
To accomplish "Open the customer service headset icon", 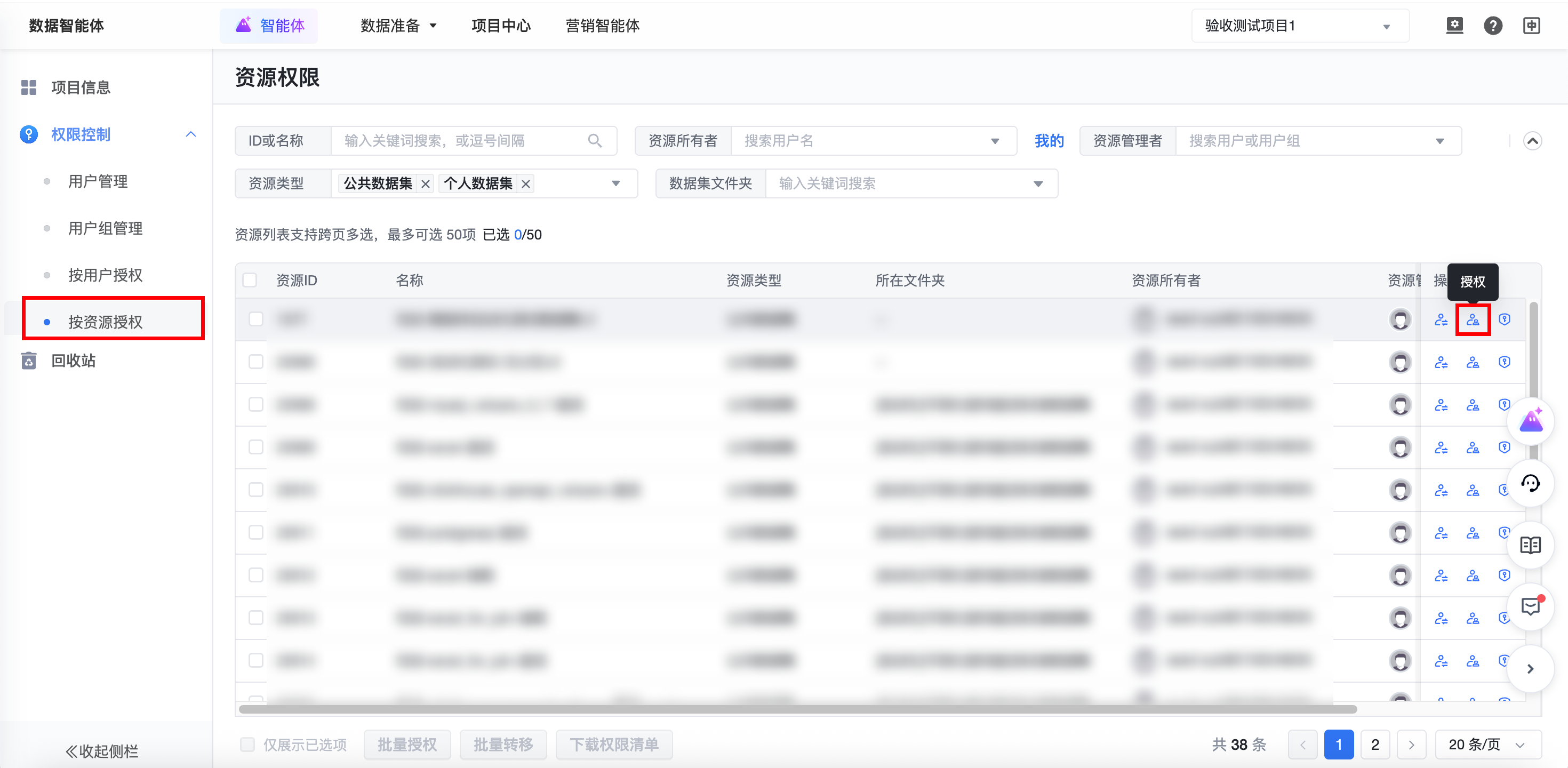I will [x=1530, y=483].
